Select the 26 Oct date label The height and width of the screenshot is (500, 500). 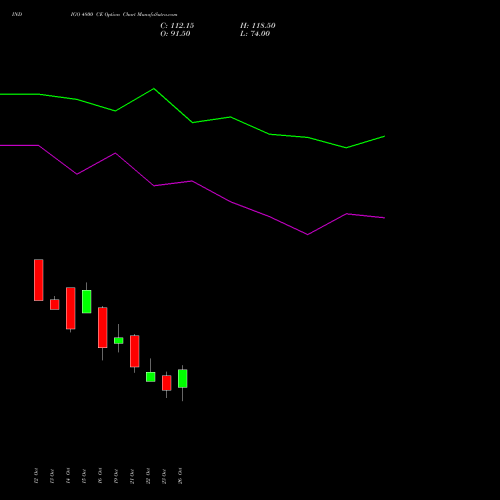pos(180,476)
